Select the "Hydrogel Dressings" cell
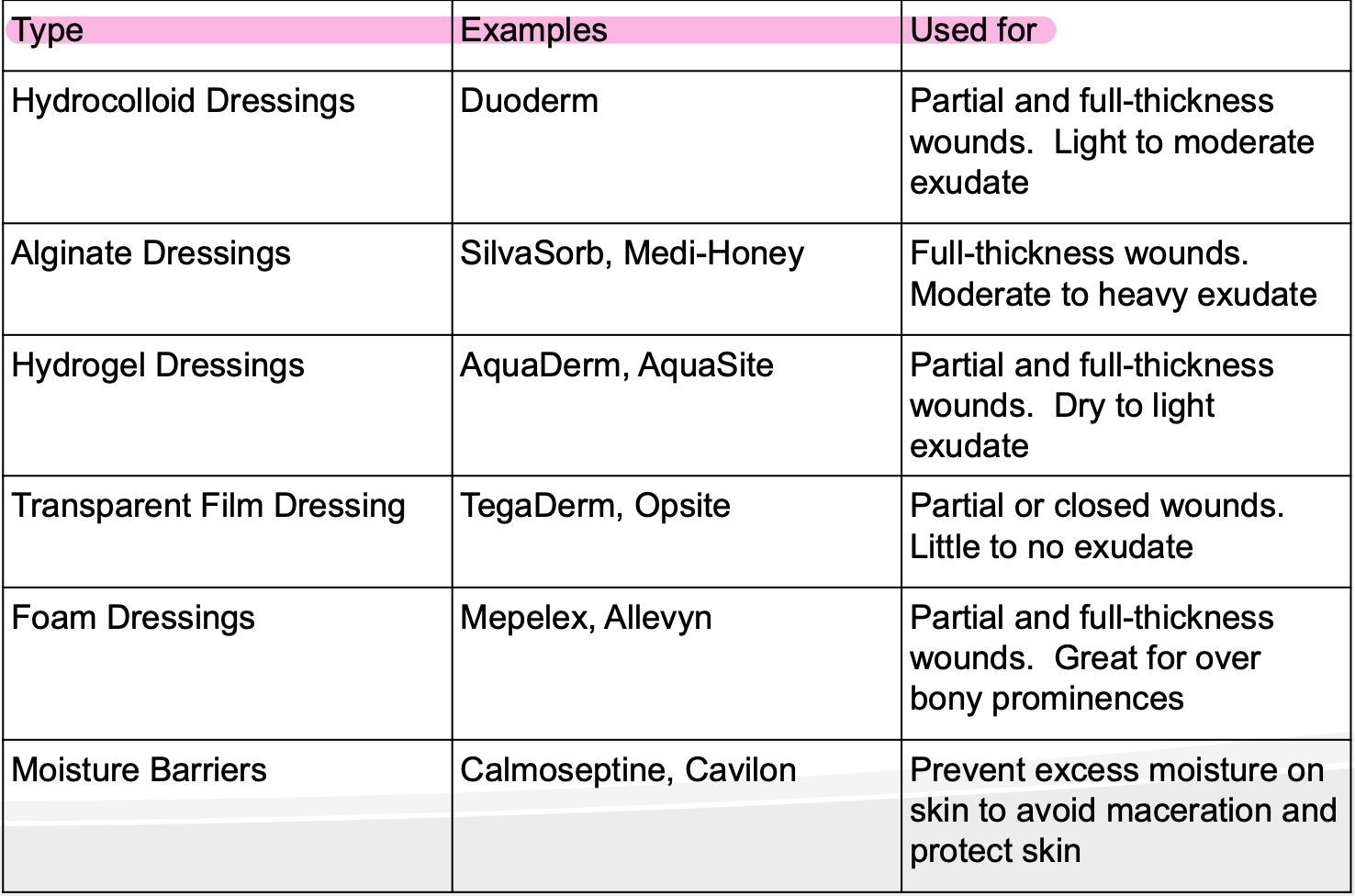Image resolution: width=1355 pixels, height=896 pixels. point(157,365)
